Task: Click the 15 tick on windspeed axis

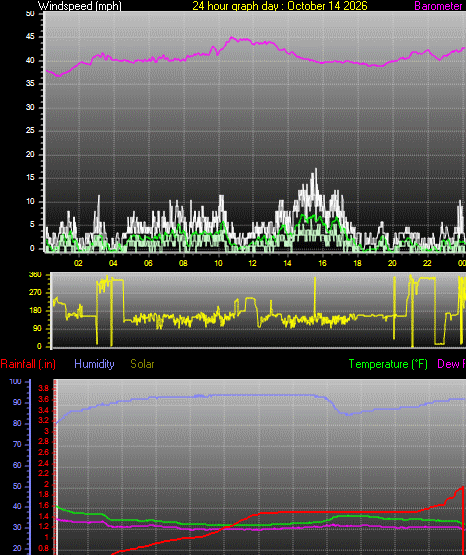Action: pyautogui.click(x=30, y=178)
